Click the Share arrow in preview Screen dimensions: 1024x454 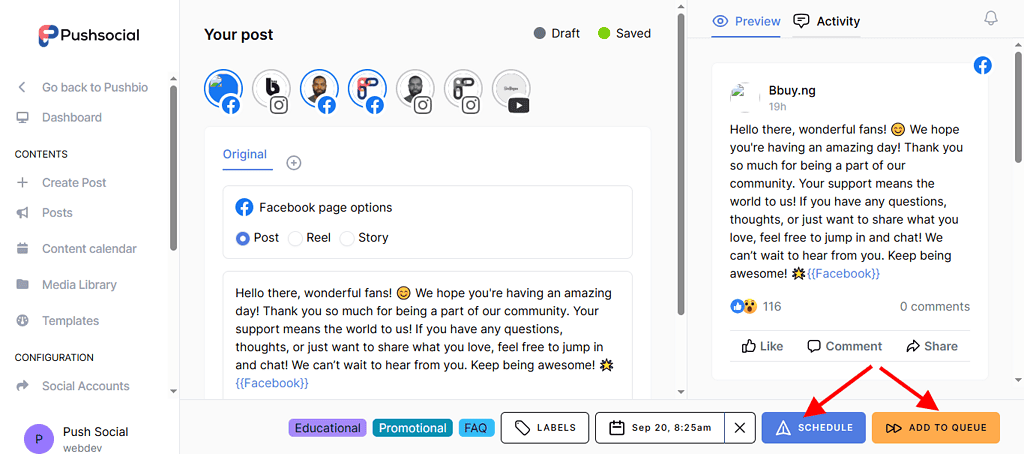click(913, 346)
